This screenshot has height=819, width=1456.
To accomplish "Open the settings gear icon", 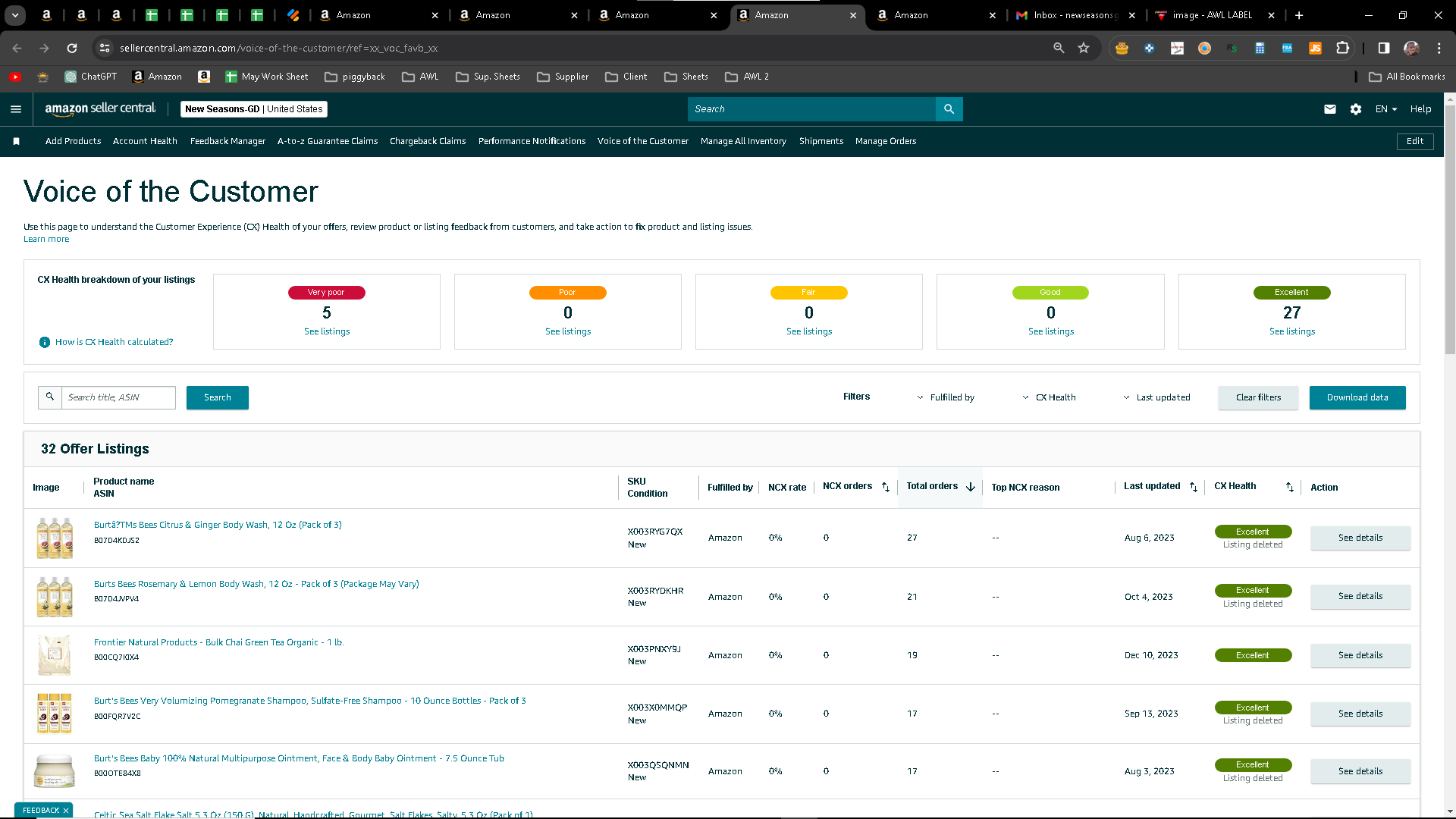I will click(x=1356, y=109).
